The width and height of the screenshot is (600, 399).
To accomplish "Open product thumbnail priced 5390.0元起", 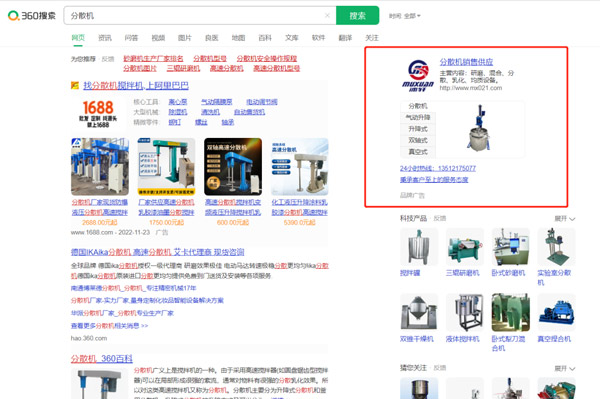I will click(300, 167).
